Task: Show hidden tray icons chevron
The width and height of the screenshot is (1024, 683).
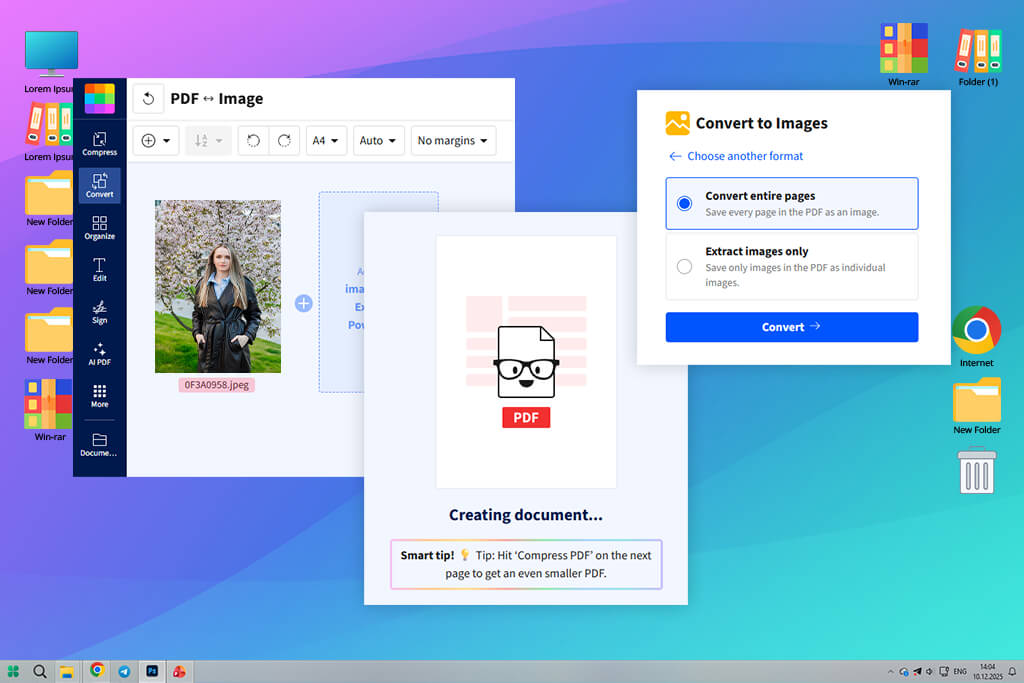Action: 889,672
